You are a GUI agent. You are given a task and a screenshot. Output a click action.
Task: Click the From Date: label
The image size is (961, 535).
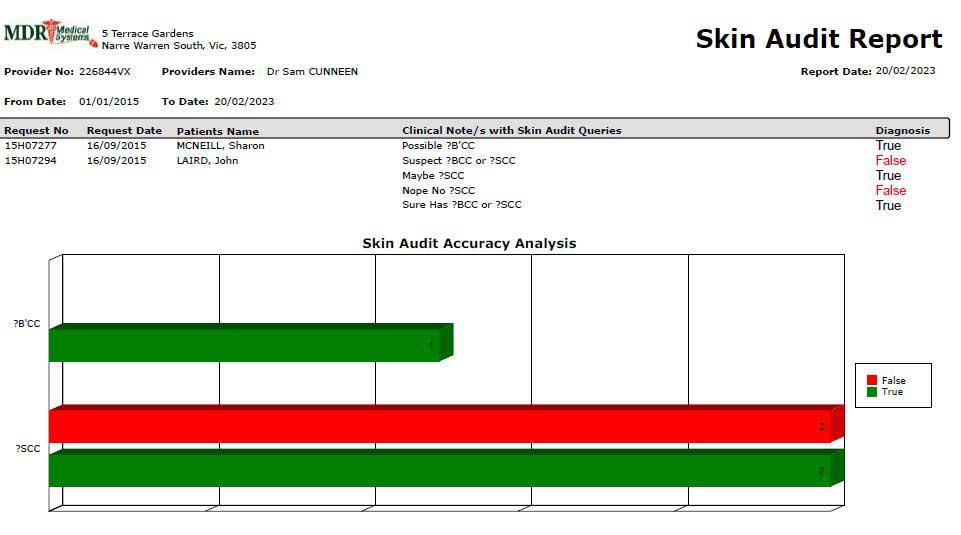click(35, 102)
